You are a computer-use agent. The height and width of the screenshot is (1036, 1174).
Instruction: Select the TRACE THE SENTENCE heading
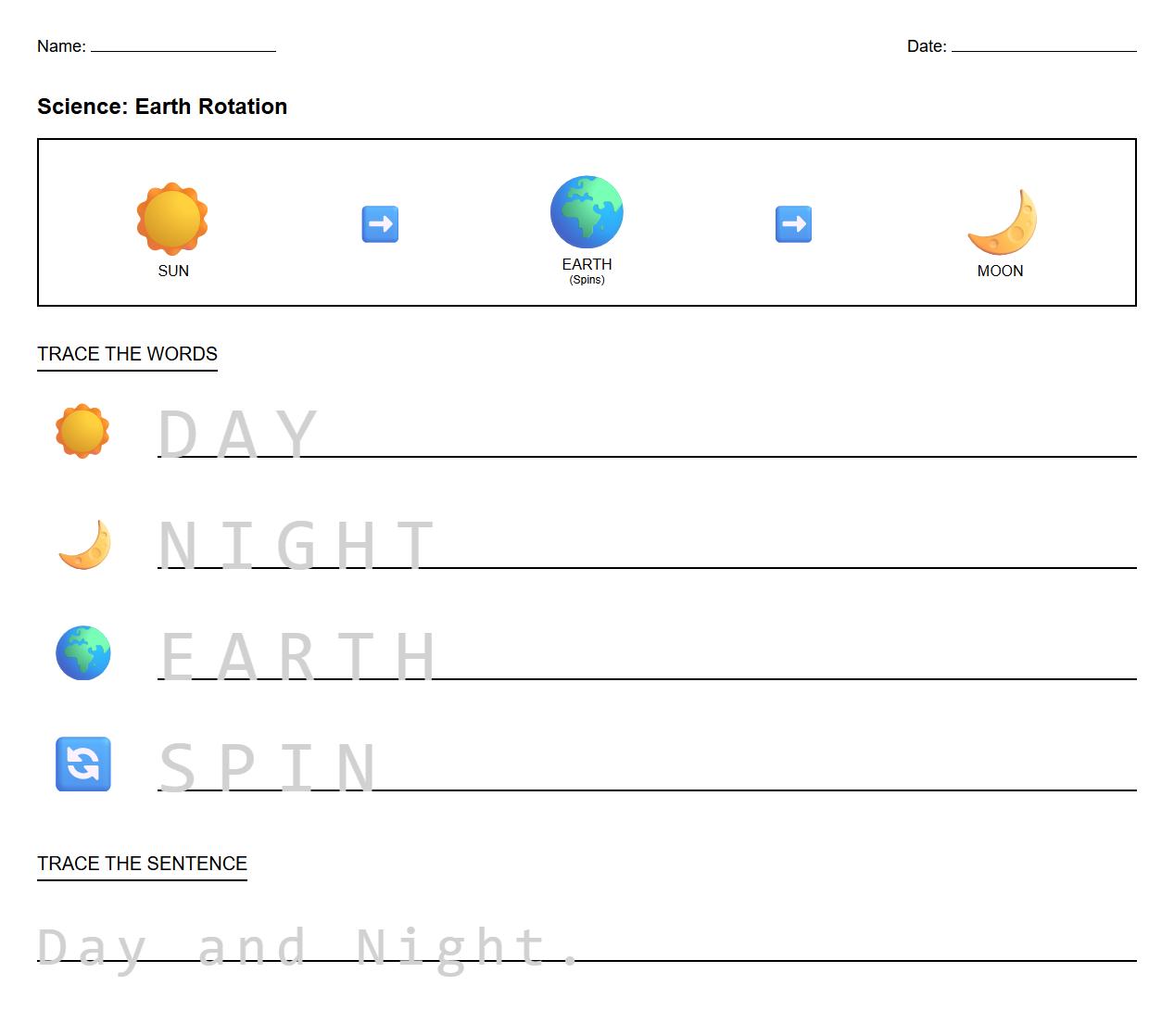141,863
